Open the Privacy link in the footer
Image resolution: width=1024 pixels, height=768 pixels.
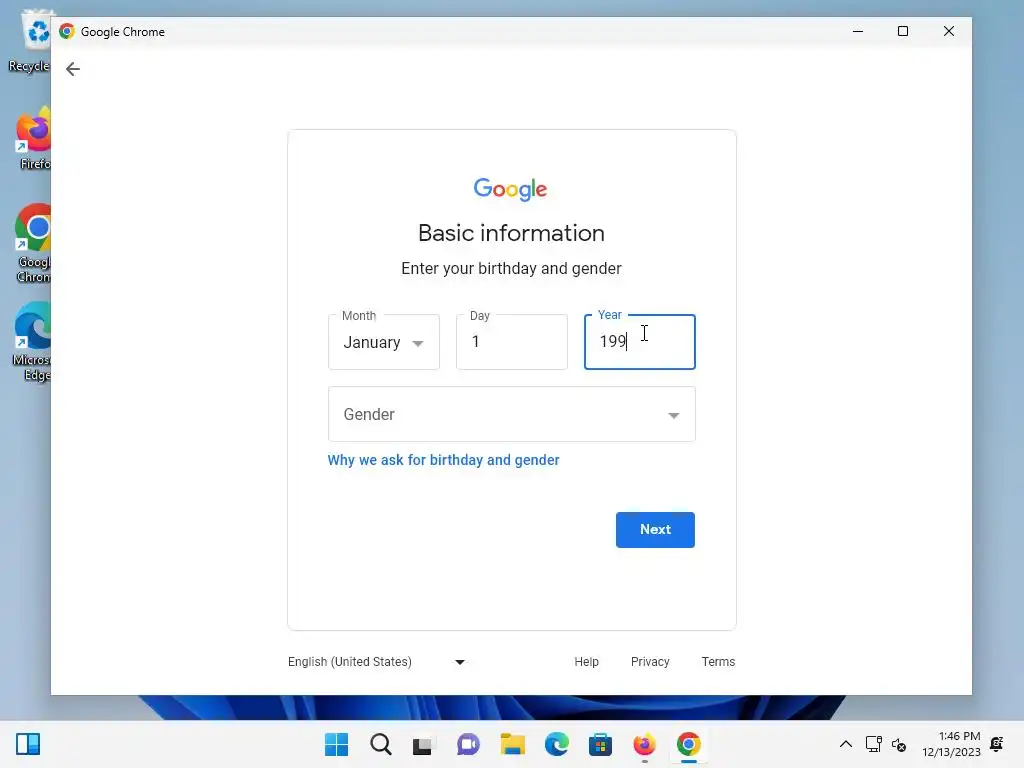(x=650, y=662)
